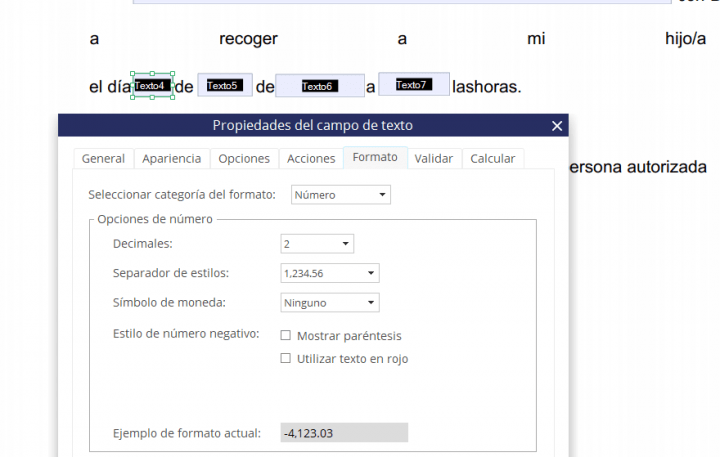Click the text lashoras. in the document
720x457 pixels.
pos(487,86)
